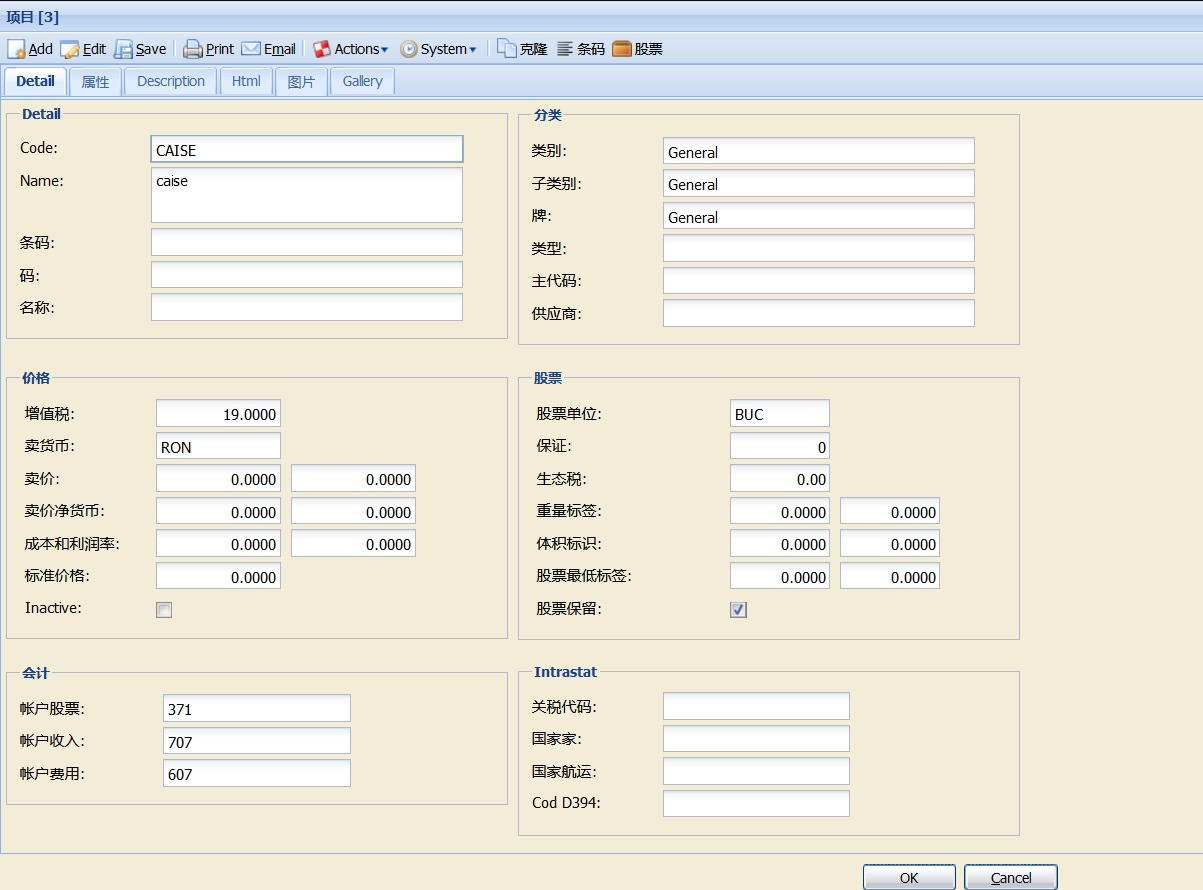The height and width of the screenshot is (890, 1203).
Task: Click the 国家家 input field
Action: pos(756,738)
